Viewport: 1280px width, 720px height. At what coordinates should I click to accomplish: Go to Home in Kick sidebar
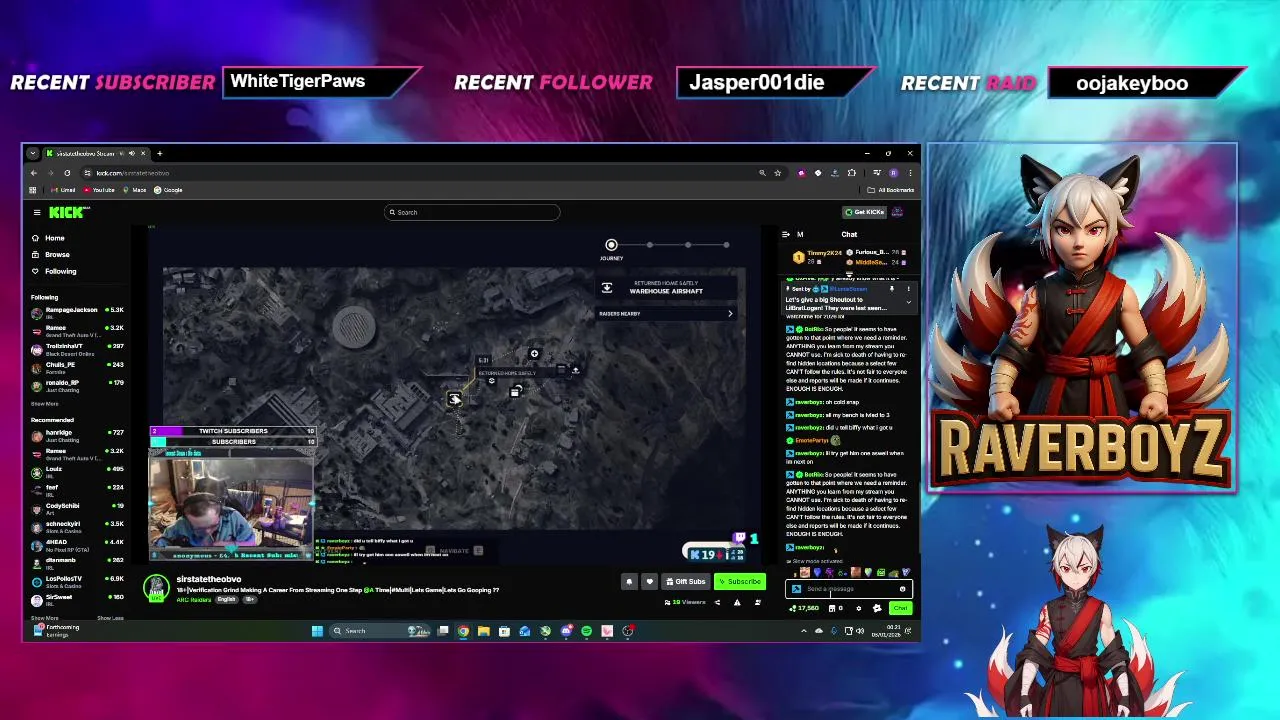(48, 238)
